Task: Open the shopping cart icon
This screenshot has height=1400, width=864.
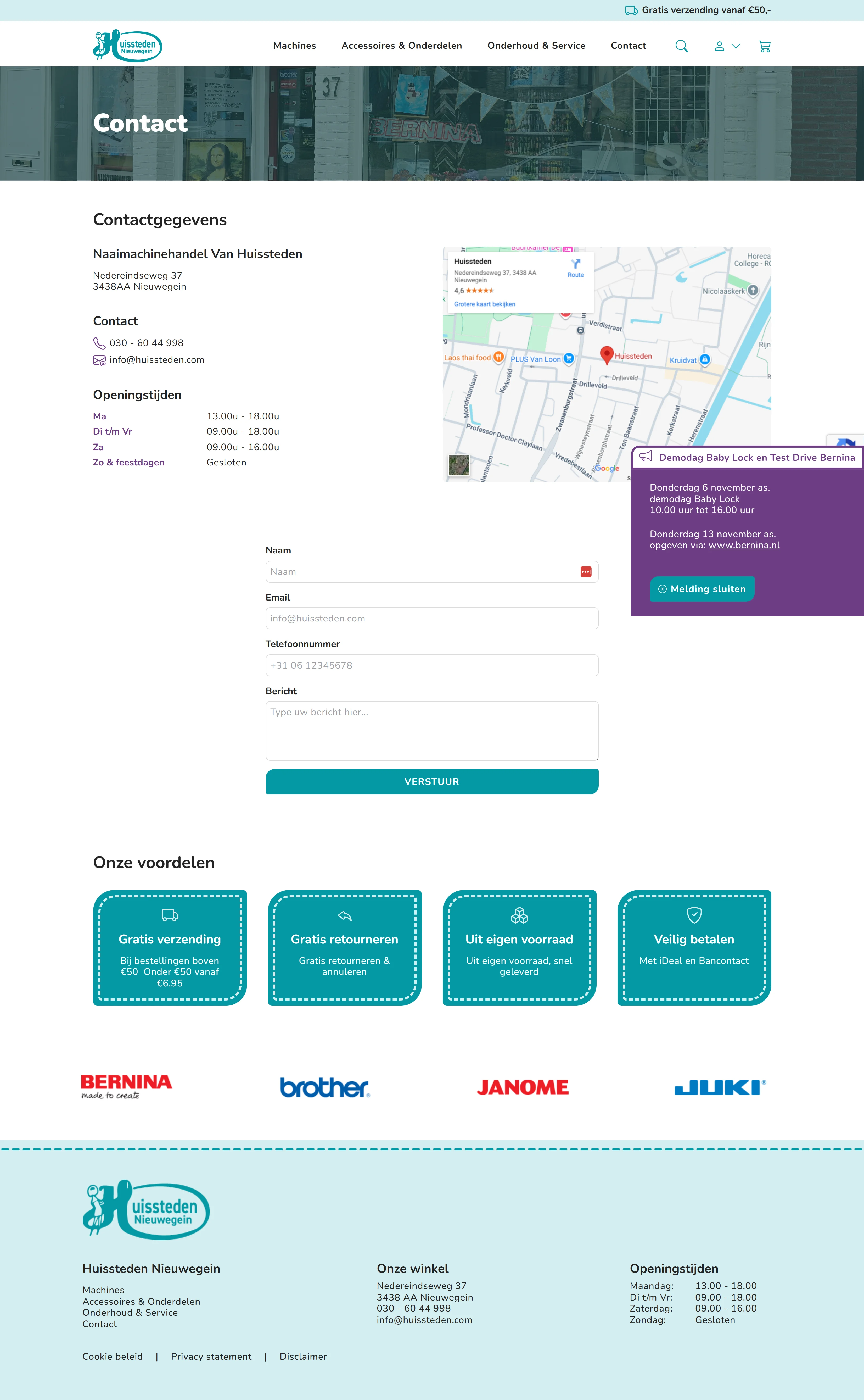Action: pyautogui.click(x=765, y=46)
